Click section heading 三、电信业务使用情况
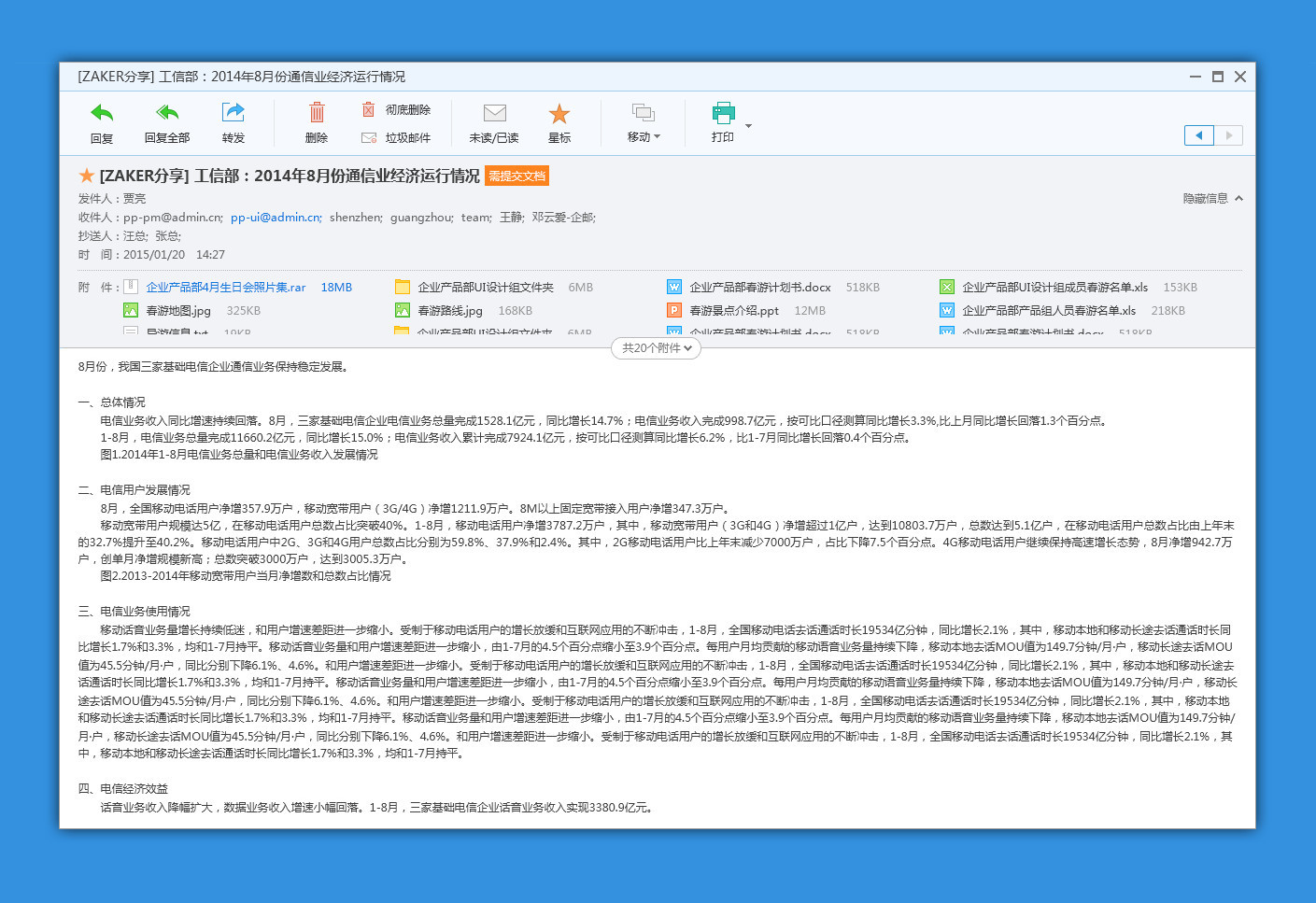The width and height of the screenshot is (1316, 903). [x=134, y=612]
